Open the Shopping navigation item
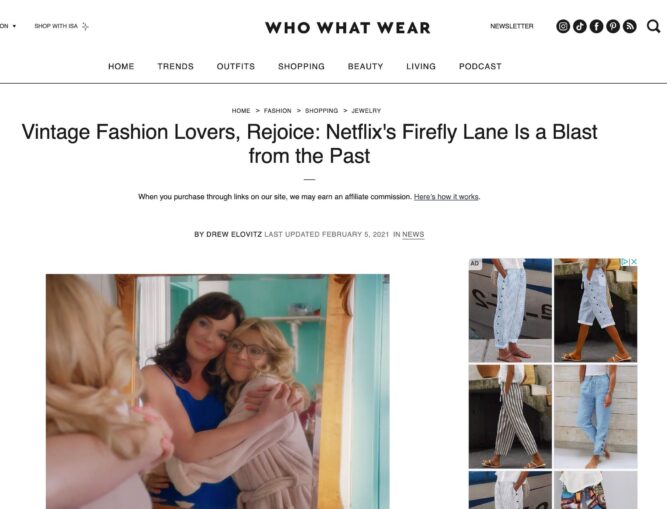This screenshot has height=509, width=667. (301, 66)
